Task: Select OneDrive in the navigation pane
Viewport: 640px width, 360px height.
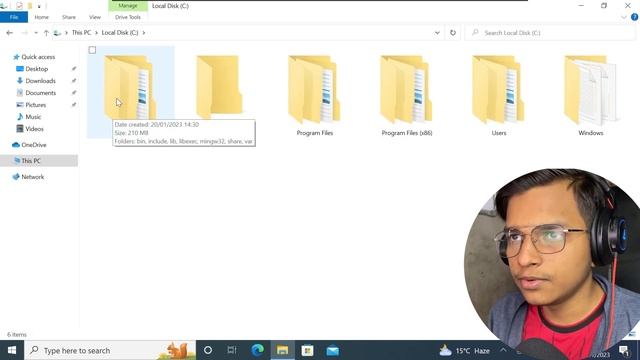Action: tap(33, 145)
